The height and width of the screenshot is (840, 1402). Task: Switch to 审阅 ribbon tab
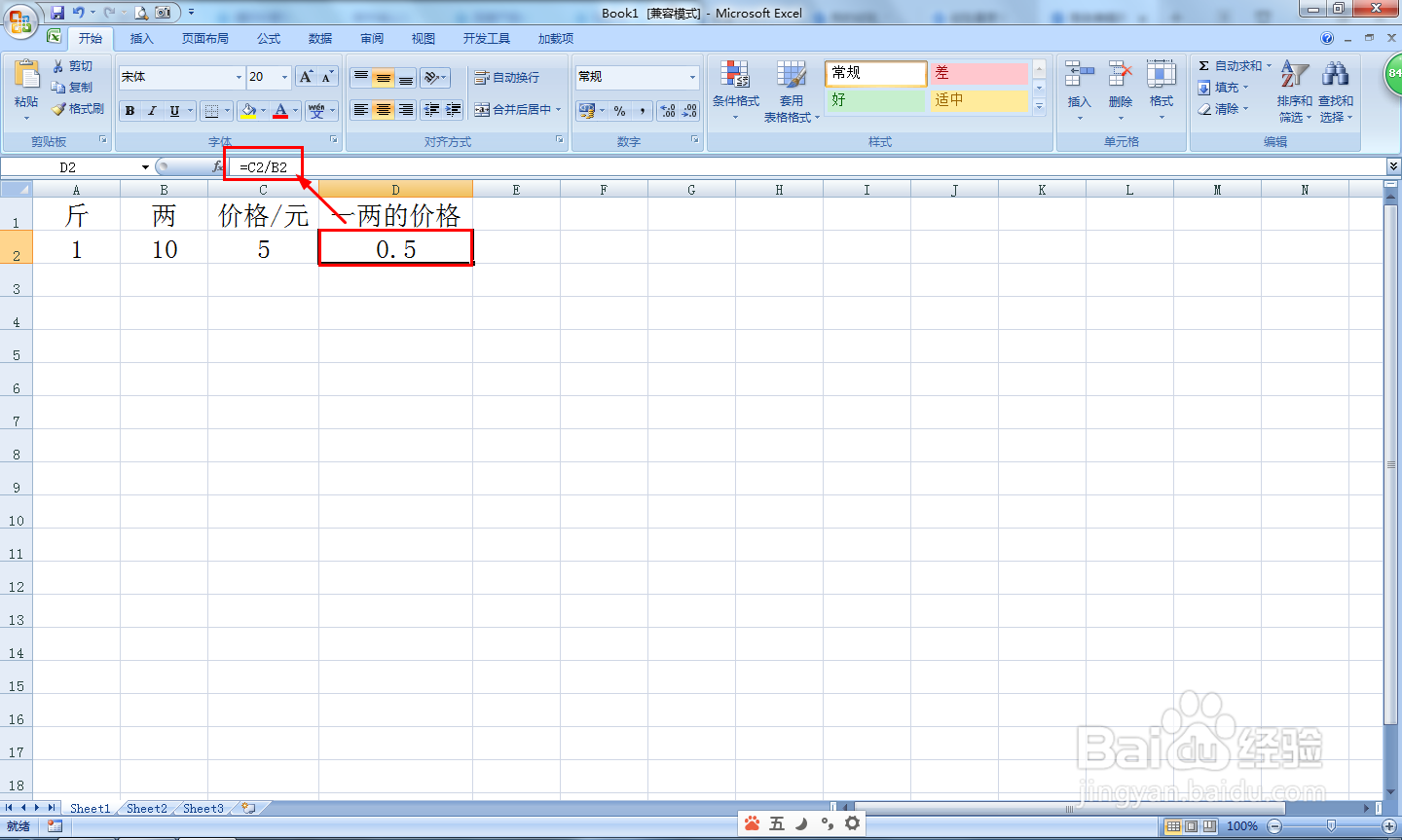372,39
